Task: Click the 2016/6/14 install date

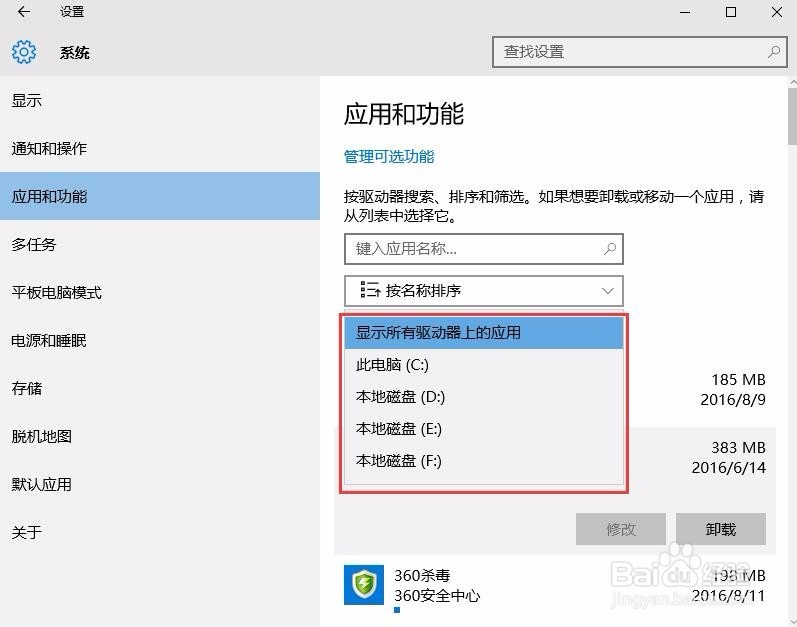Action: (728, 467)
